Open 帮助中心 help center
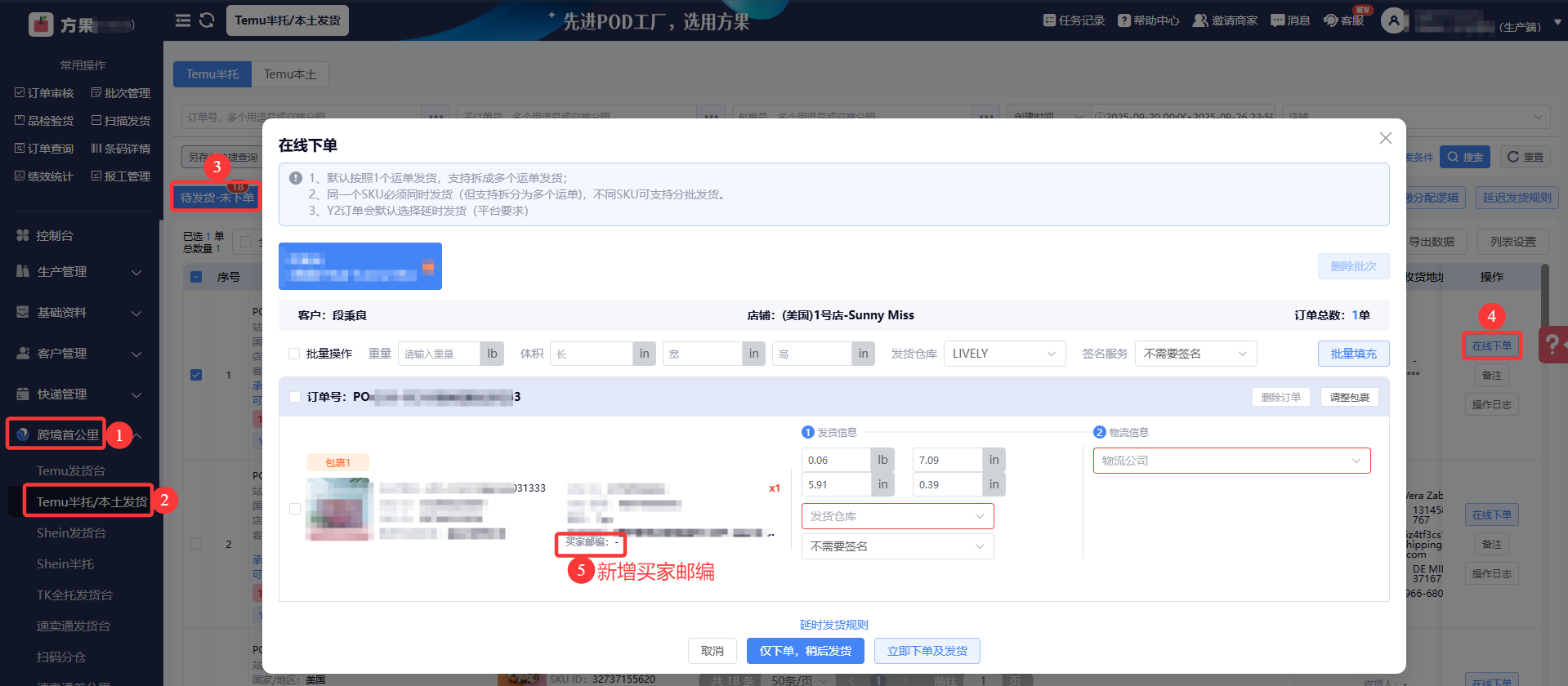Screen dimensions: 1568x686 [x=1149, y=20]
